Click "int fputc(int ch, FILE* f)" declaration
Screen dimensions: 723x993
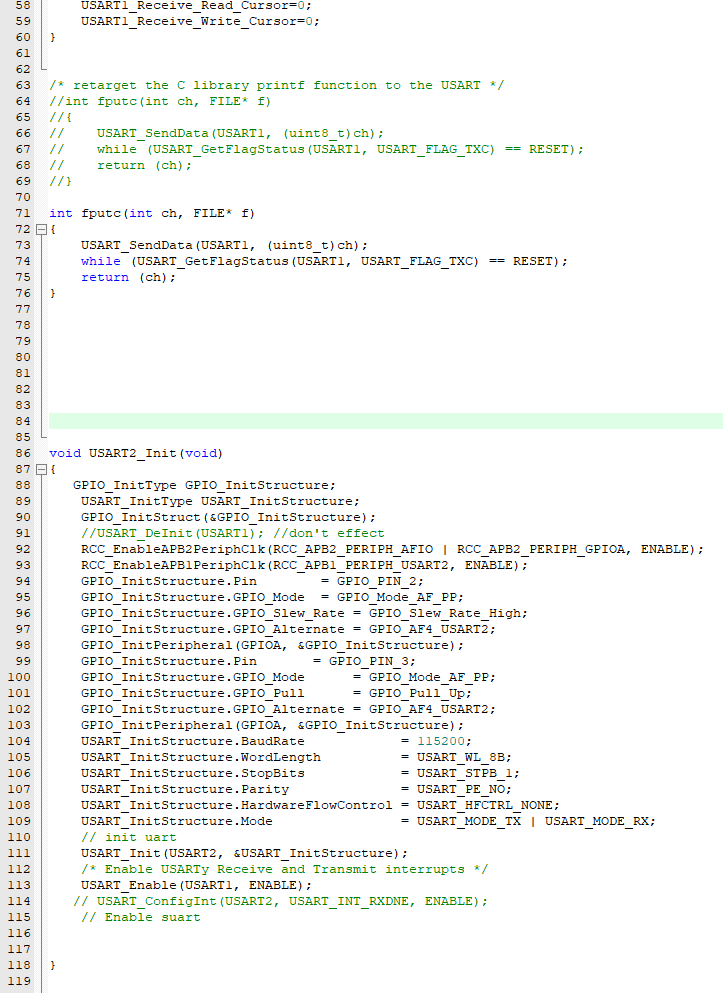tap(152, 213)
